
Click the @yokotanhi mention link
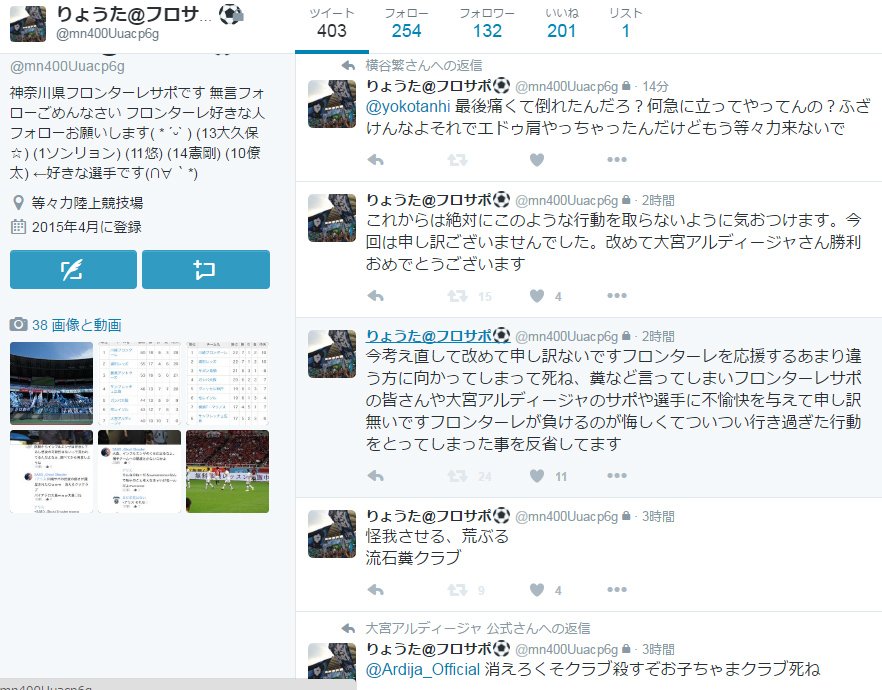(408, 107)
